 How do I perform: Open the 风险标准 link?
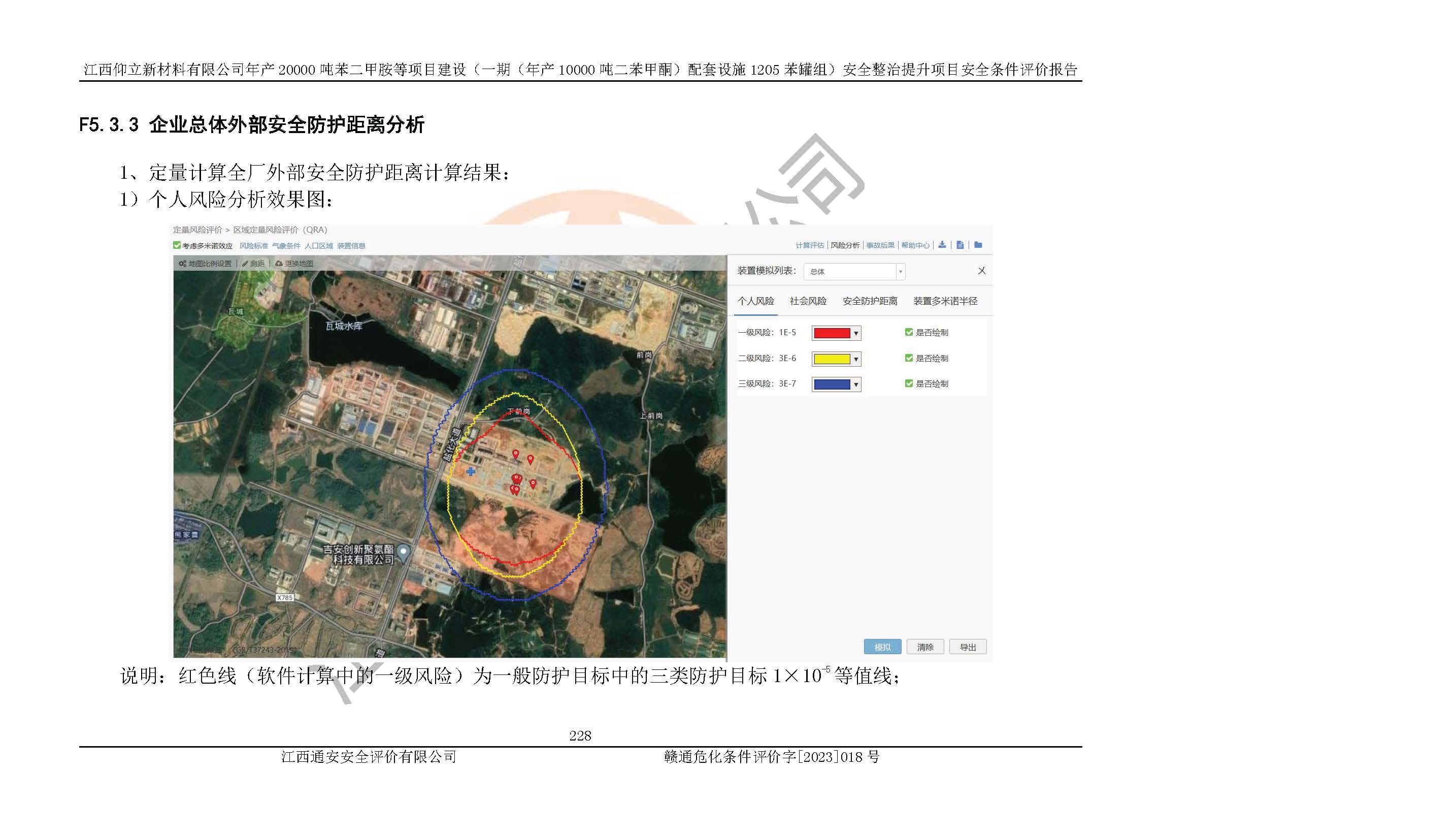253,246
